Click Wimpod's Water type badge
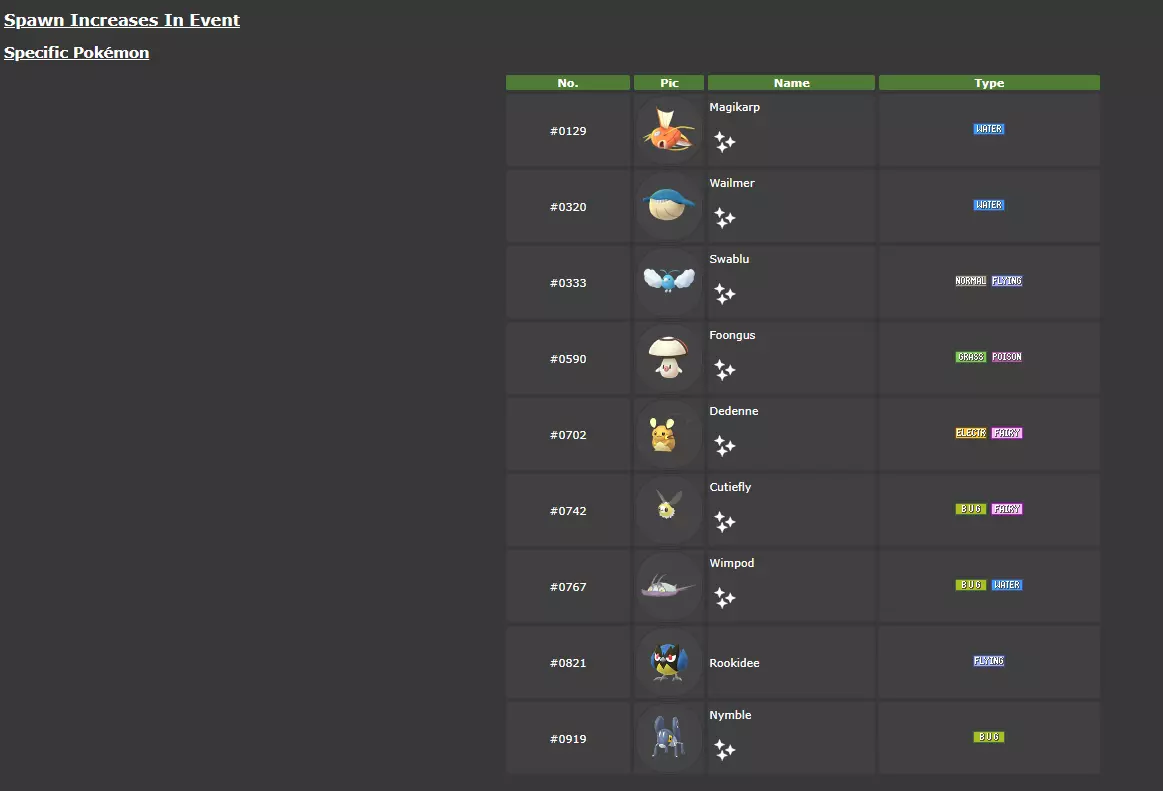Image resolution: width=1163 pixels, height=791 pixels. point(1007,585)
